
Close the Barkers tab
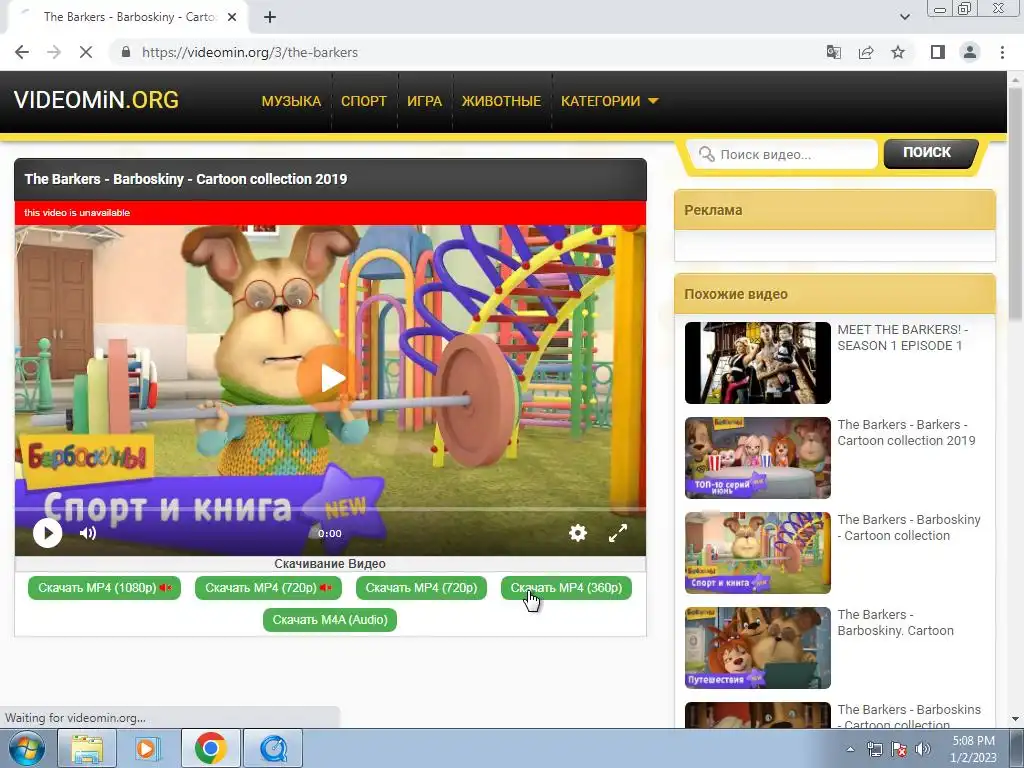232,17
